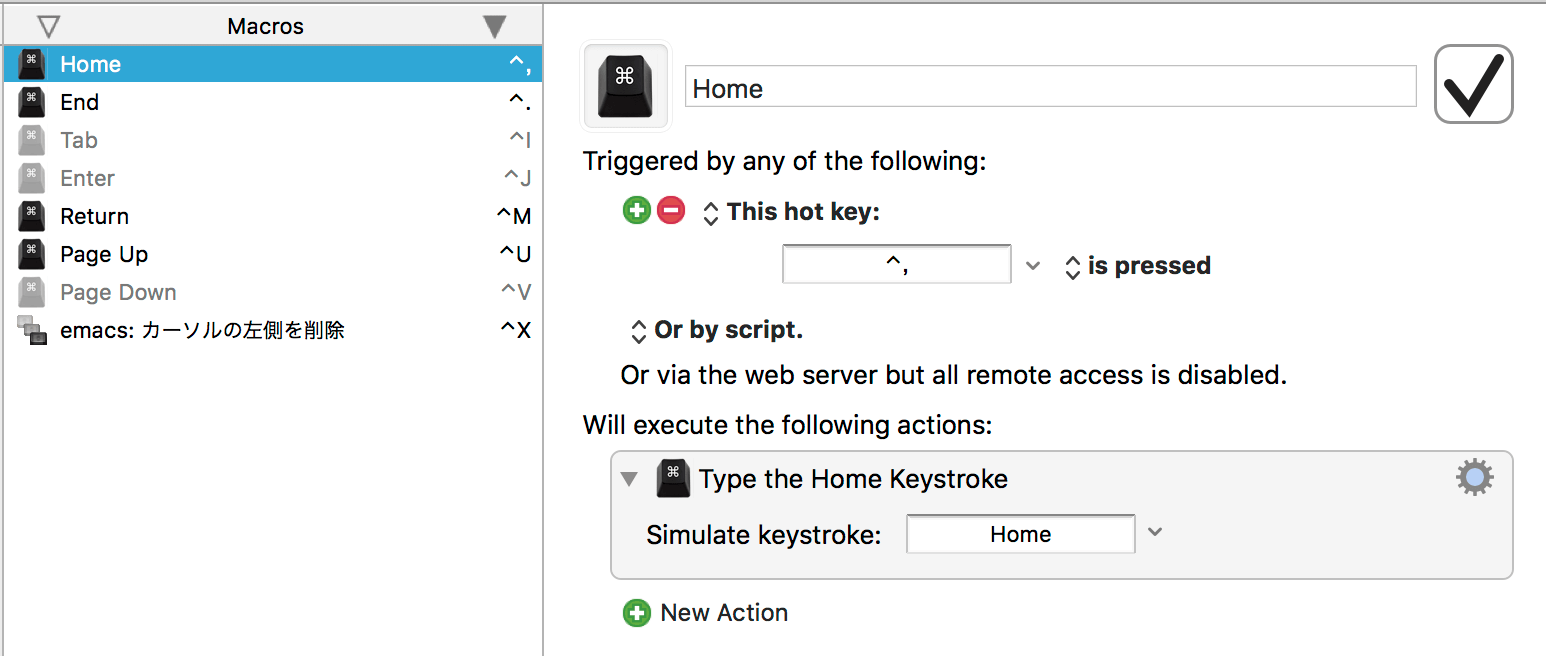Change the 'is pressed' trigger option
The width and height of the screenshot is (1546, 656).
(x=1138, y=266)
